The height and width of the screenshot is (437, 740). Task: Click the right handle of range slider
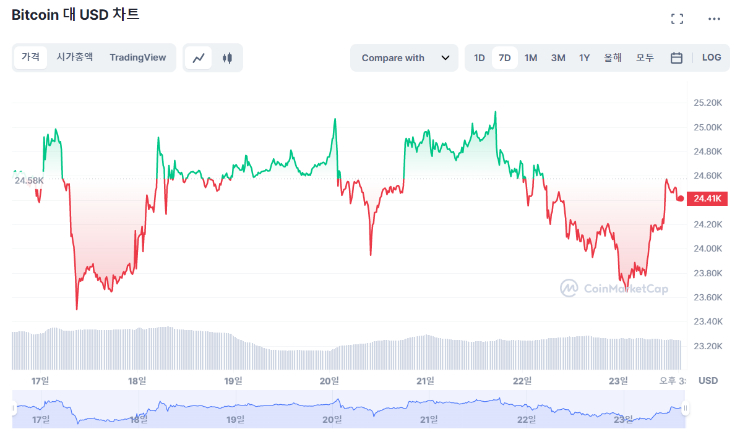687,409
